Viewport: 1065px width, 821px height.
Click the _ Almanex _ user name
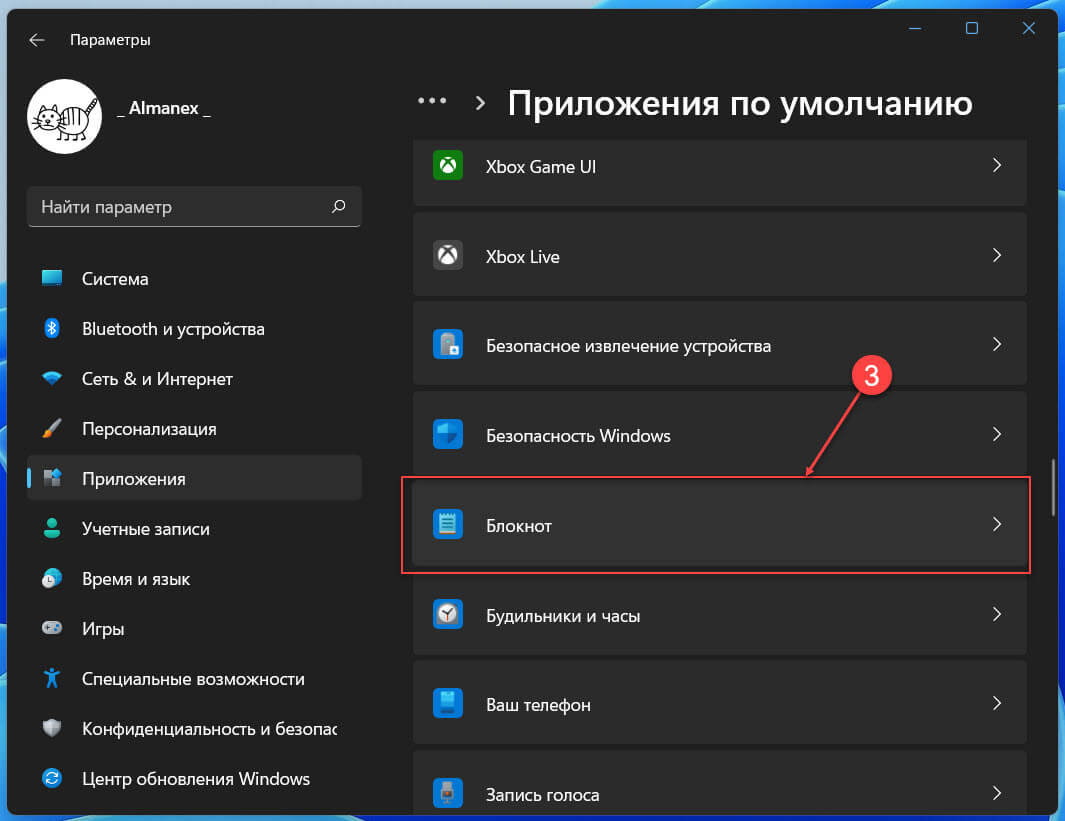tap(164, 109)
